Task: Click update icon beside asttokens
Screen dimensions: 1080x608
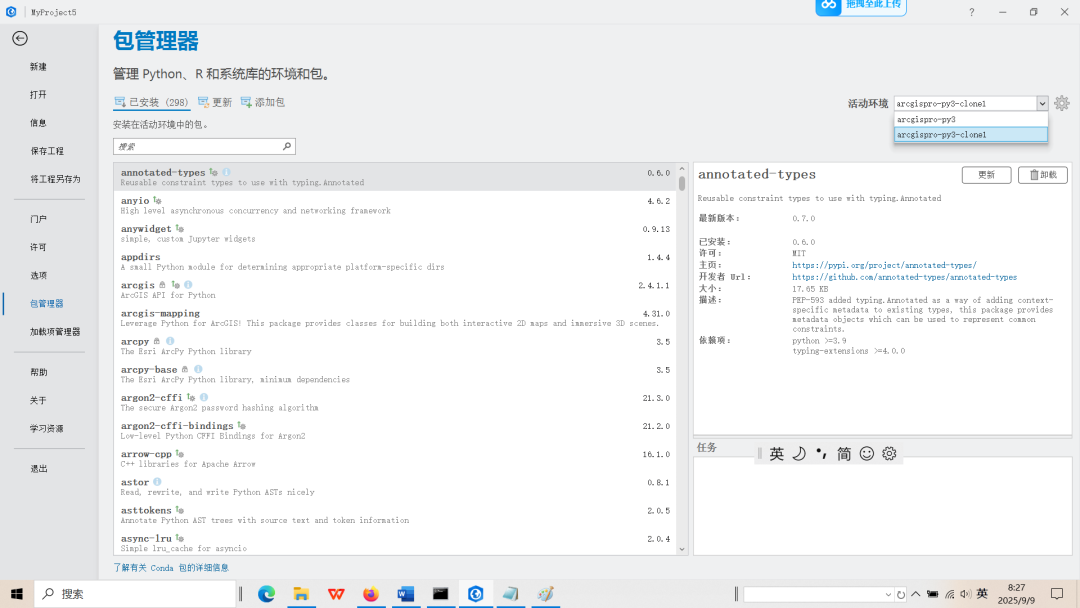Action: click(x=179, y=510)
